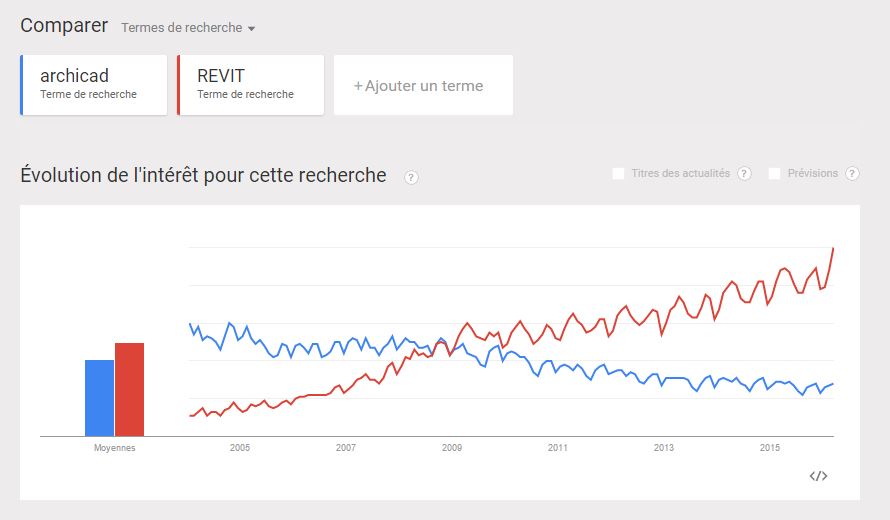Select the archicad search term card
890x520 pixels.
94,85
